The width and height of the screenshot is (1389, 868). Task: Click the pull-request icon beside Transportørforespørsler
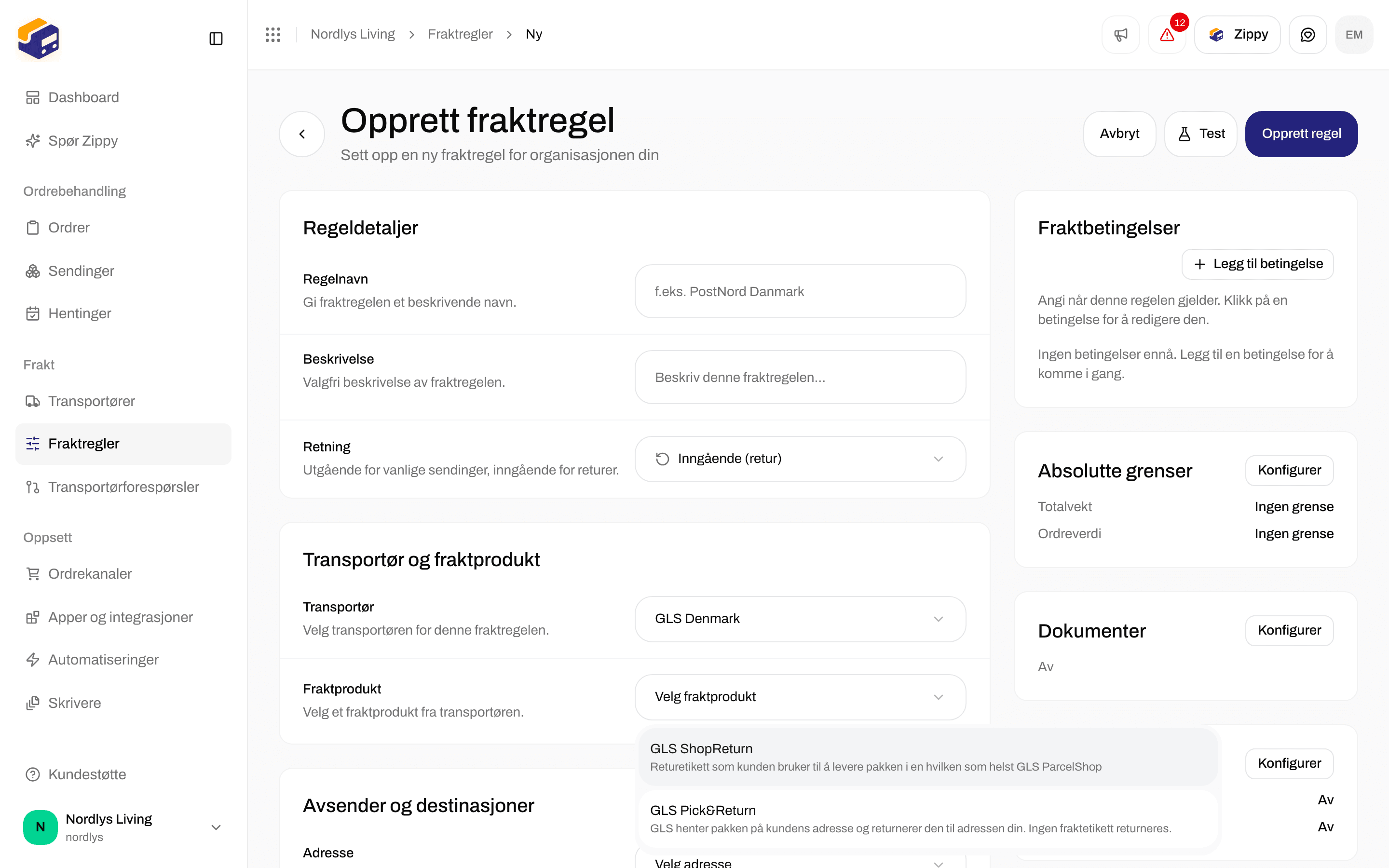(33, 487)
